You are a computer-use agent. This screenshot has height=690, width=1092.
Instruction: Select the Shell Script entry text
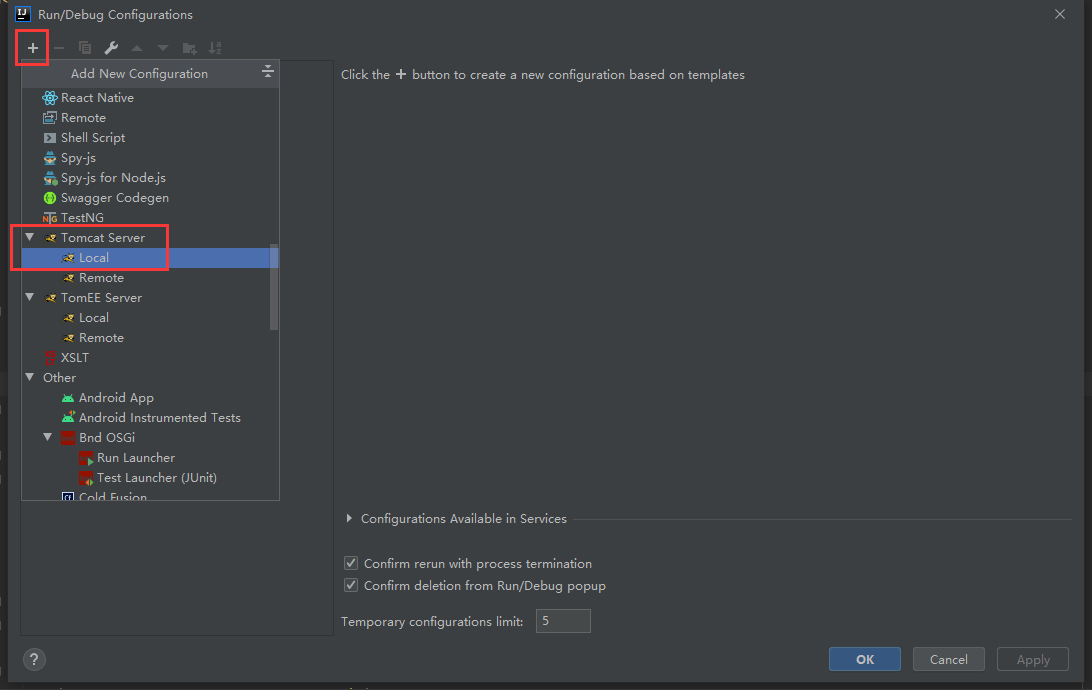93,138
